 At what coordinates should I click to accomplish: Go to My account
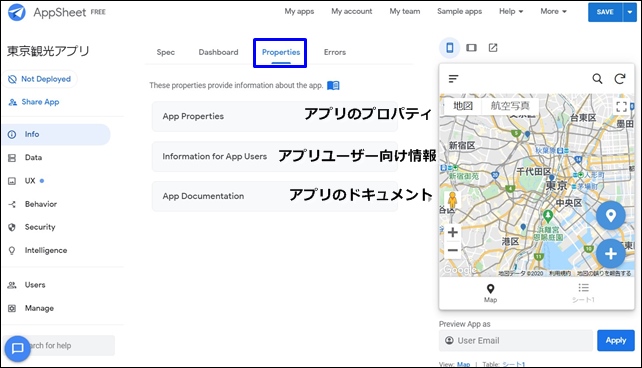pos(352,11)
